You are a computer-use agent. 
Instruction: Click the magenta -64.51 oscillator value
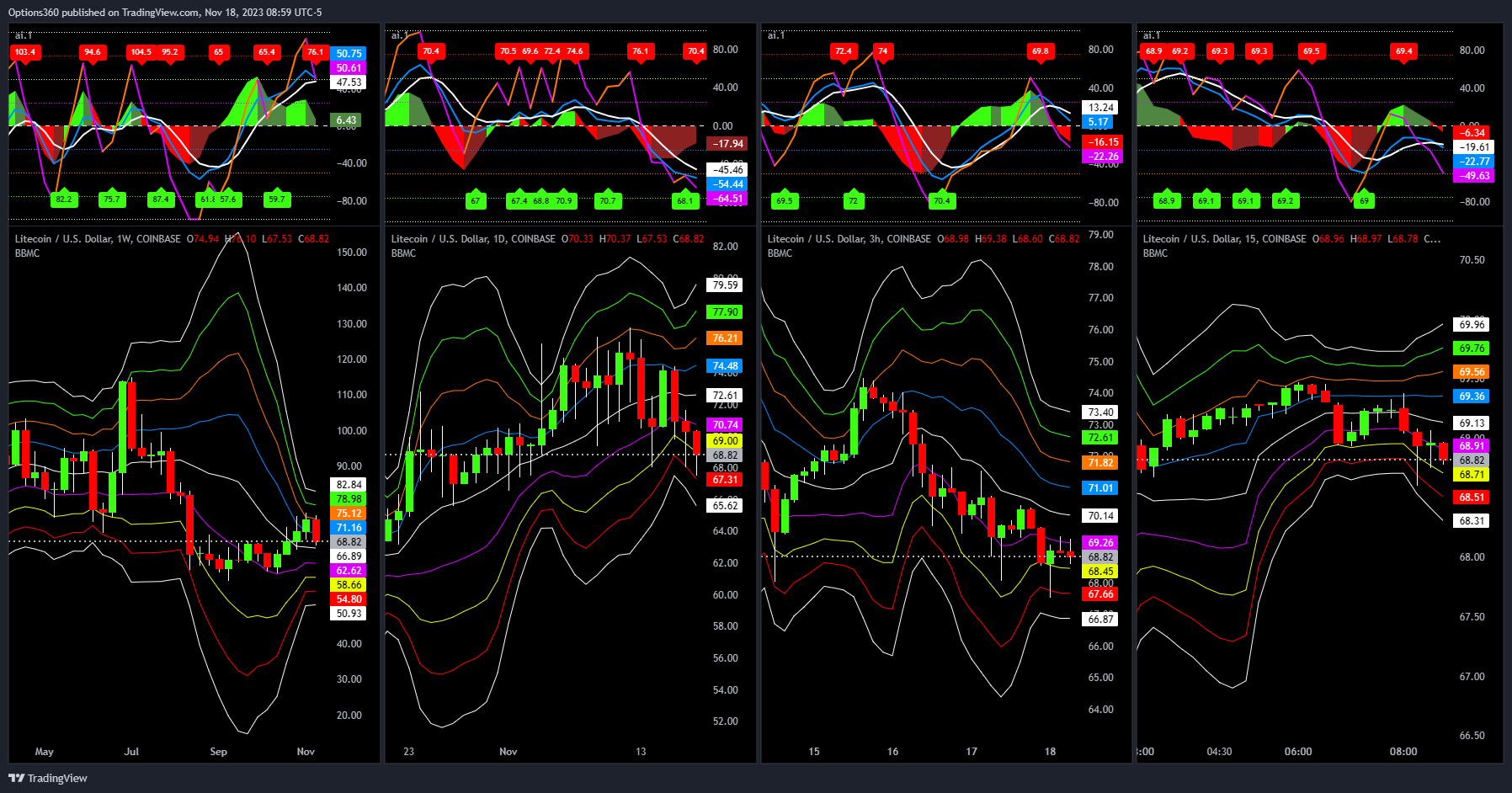tap(727, 199)
